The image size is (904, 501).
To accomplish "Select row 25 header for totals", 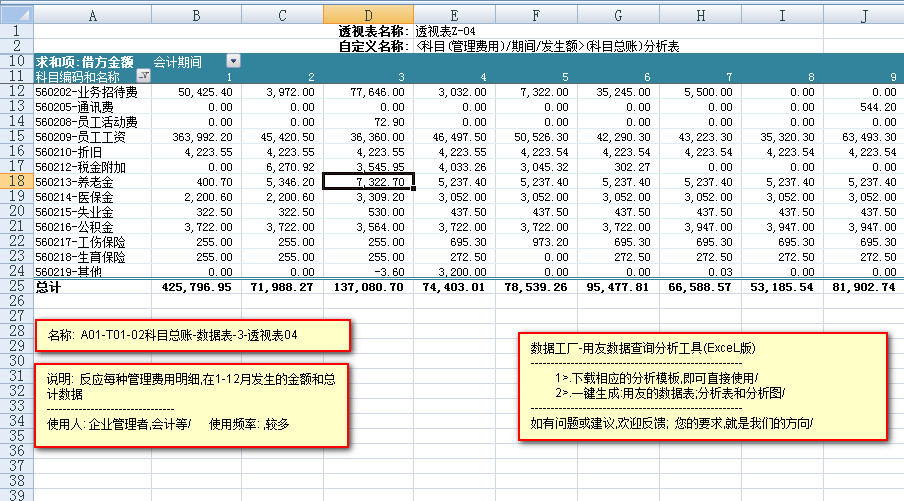I will [16, 287].
